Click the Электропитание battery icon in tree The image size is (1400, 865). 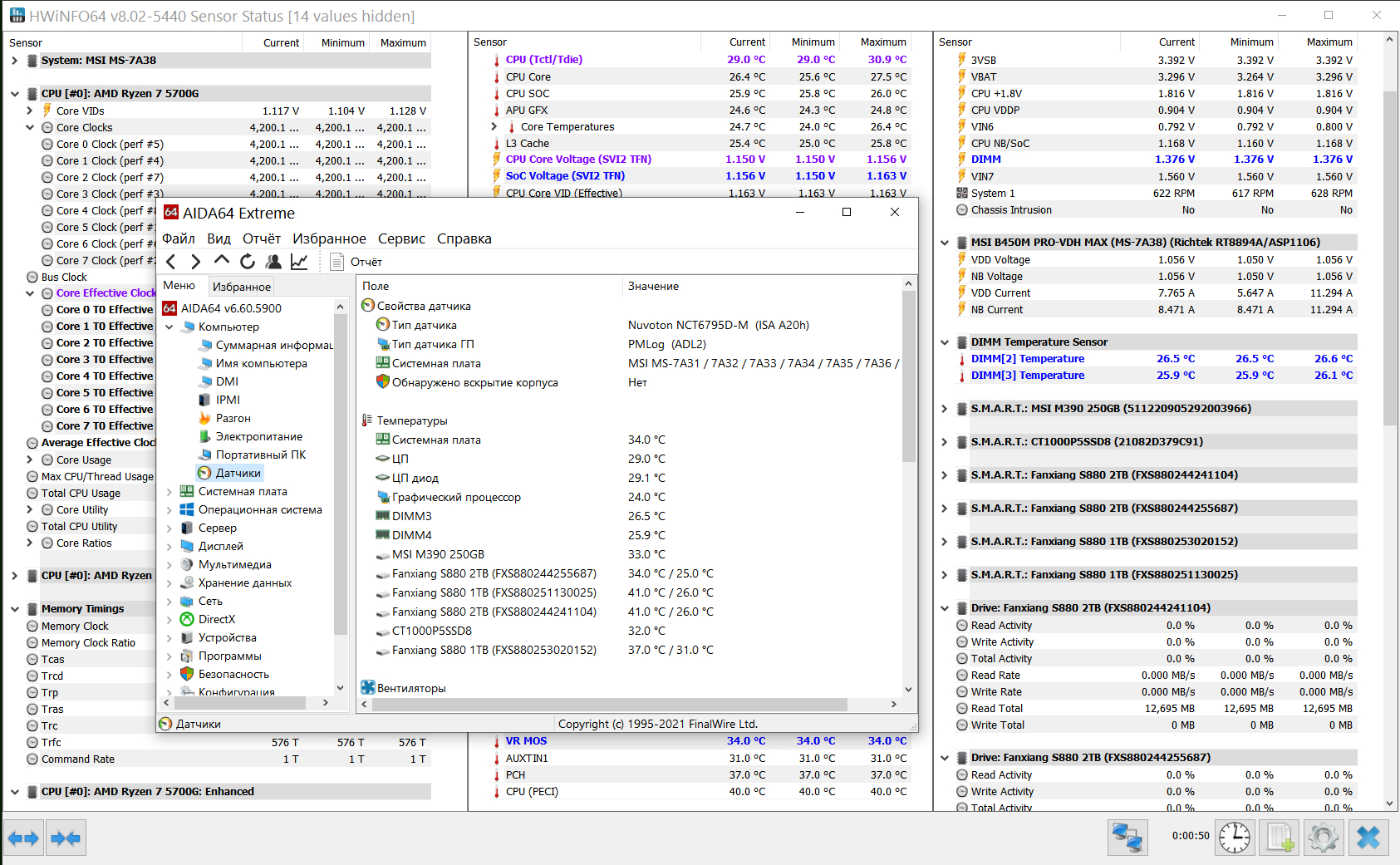pos(204,436)
